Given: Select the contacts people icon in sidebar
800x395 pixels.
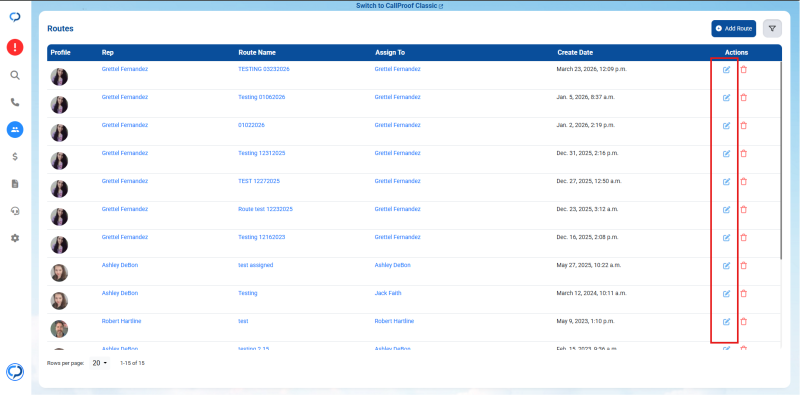Looking at the screenshot, I should [x=15, y=130].
